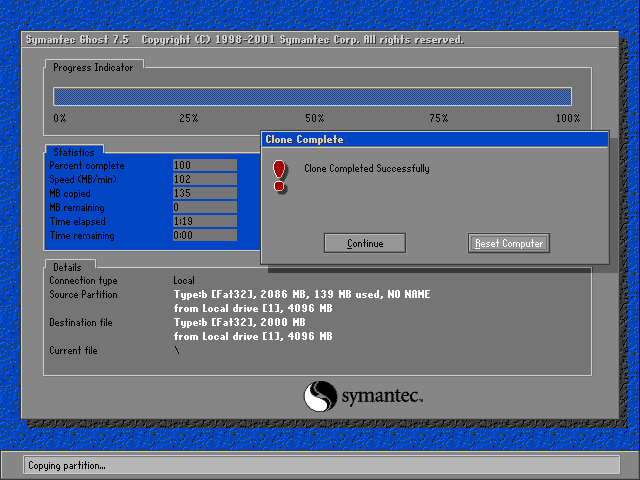
Task: Click the 'Time remaining' label
Action: [82, 236]
